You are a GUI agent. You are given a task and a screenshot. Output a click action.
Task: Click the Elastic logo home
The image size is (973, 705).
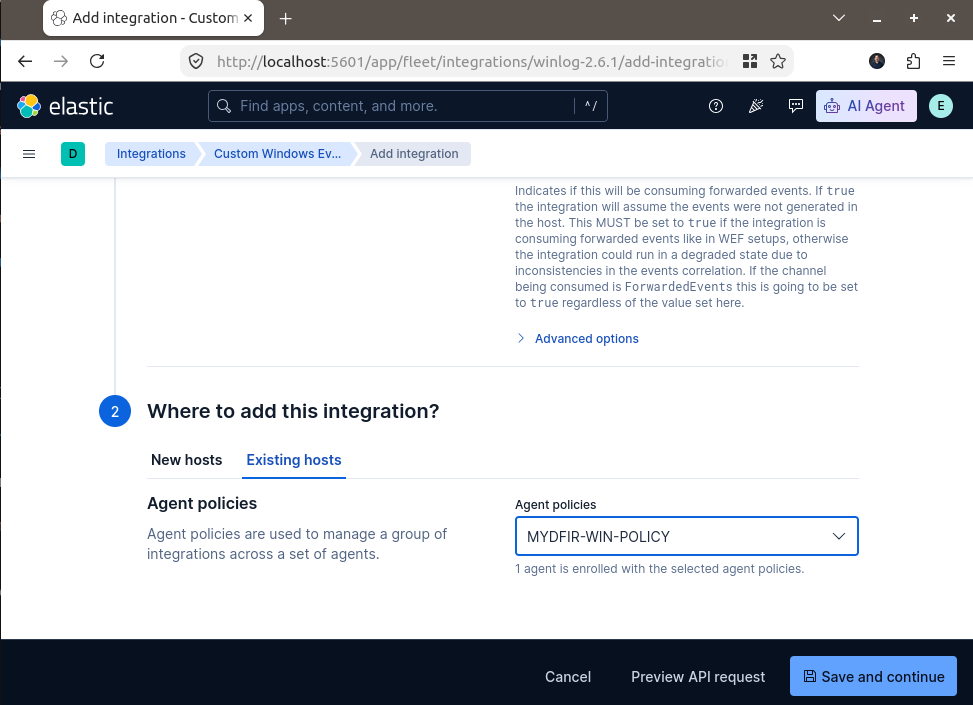[x=65, y=106]
